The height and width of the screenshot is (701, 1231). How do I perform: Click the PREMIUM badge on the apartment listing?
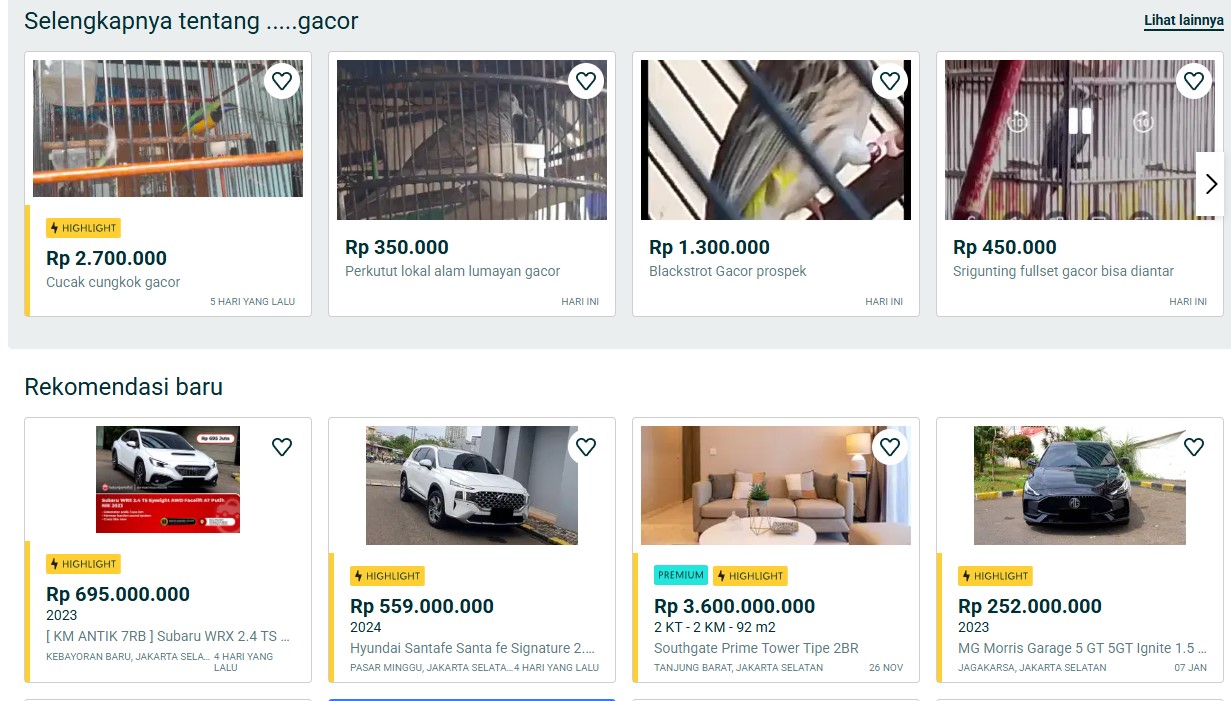tap(680, 575)
